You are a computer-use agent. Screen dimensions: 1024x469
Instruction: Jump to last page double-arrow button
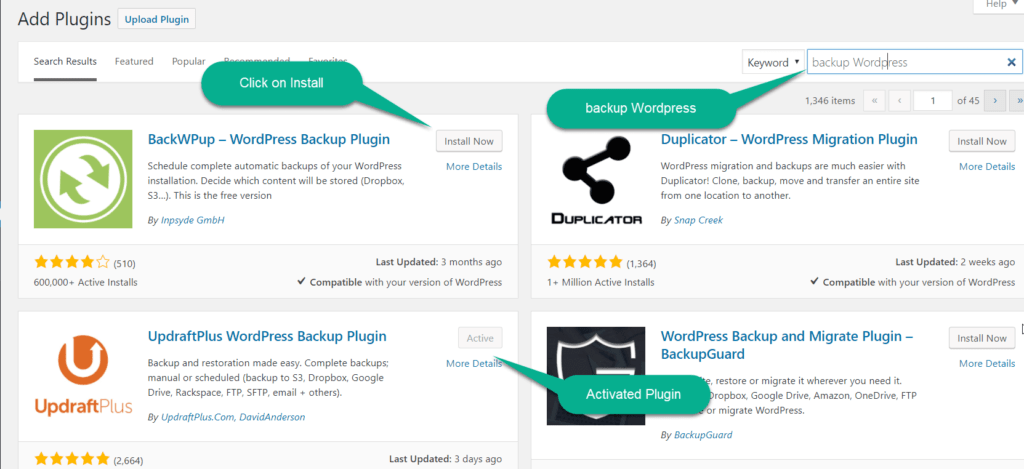(1017, 101)
